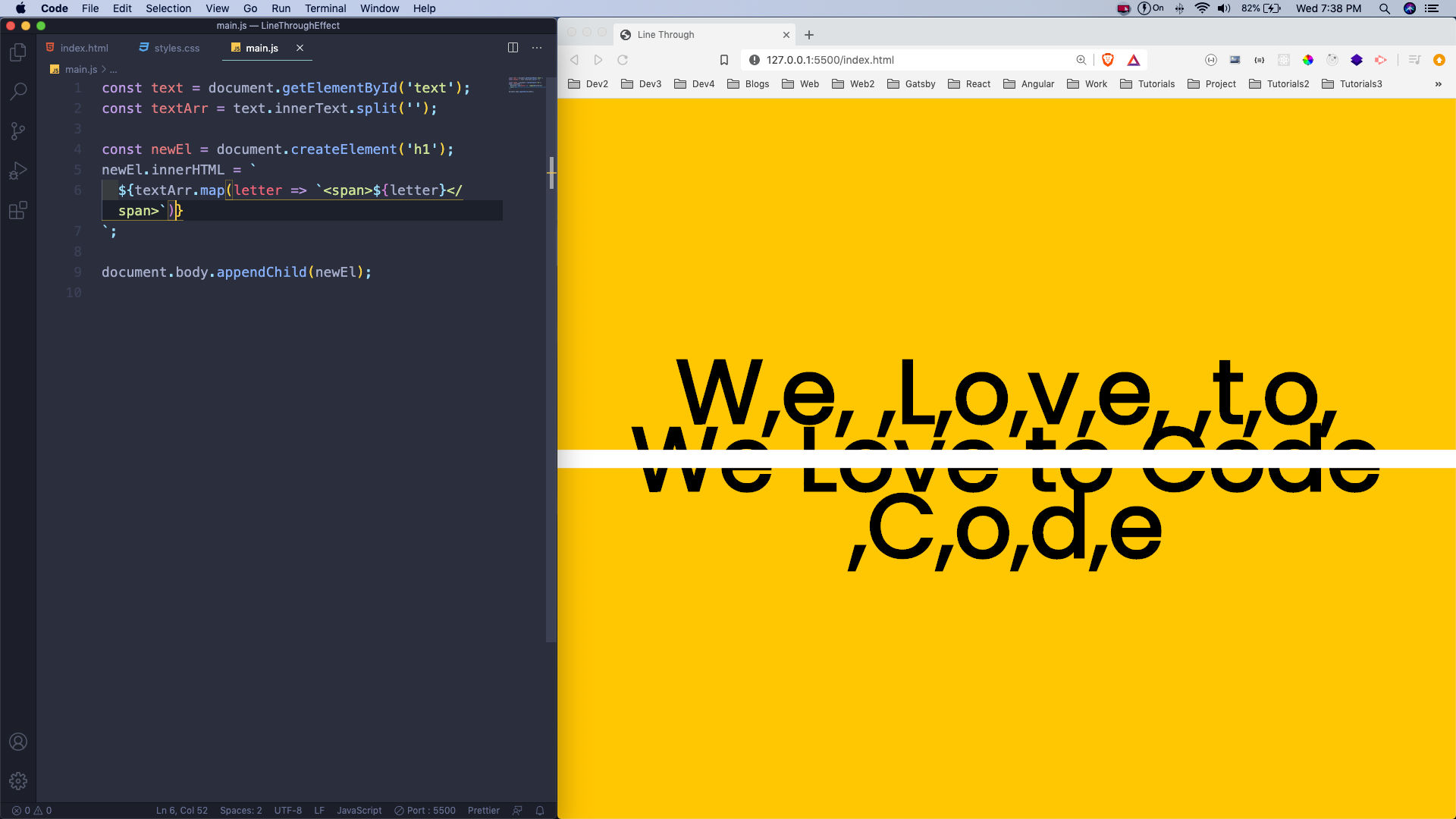Screen dimensions: 1456x819
Task: Click the address bar URL field
Action: [x=910, y=60]
